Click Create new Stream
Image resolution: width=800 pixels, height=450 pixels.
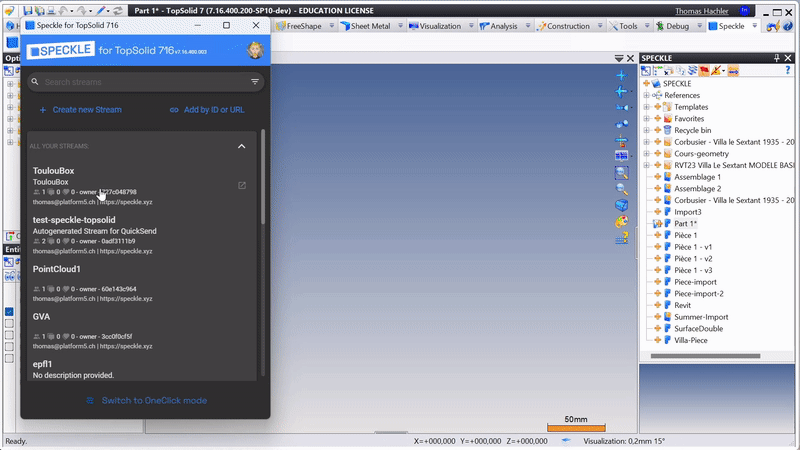[x=81, y=110]
